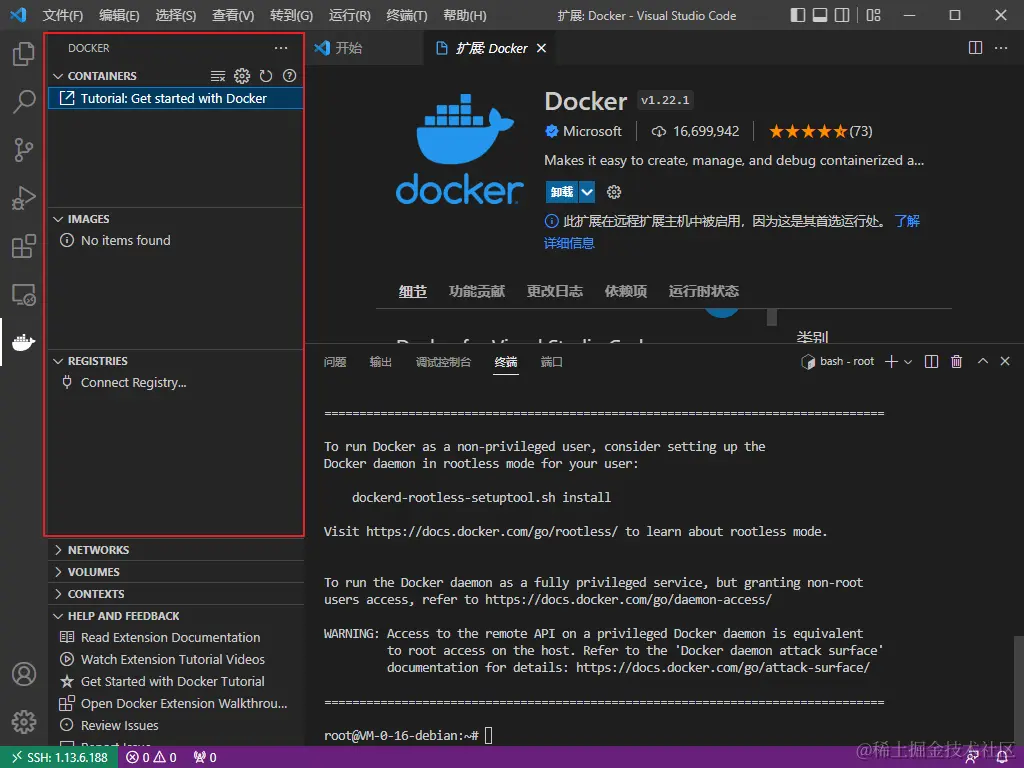Split the terminal panel
Viewport: 1024px width, 768px height.
coord(931,362)
